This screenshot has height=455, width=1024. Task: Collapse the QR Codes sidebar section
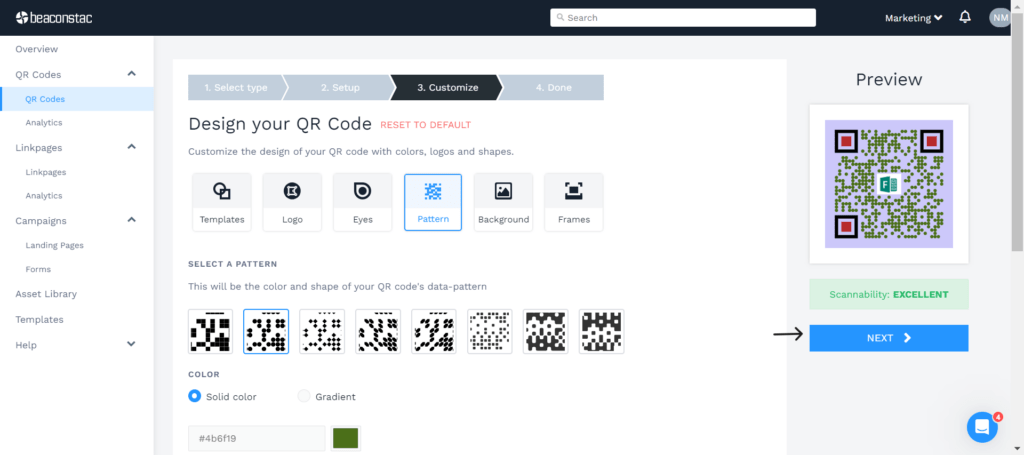click(131, 74)
